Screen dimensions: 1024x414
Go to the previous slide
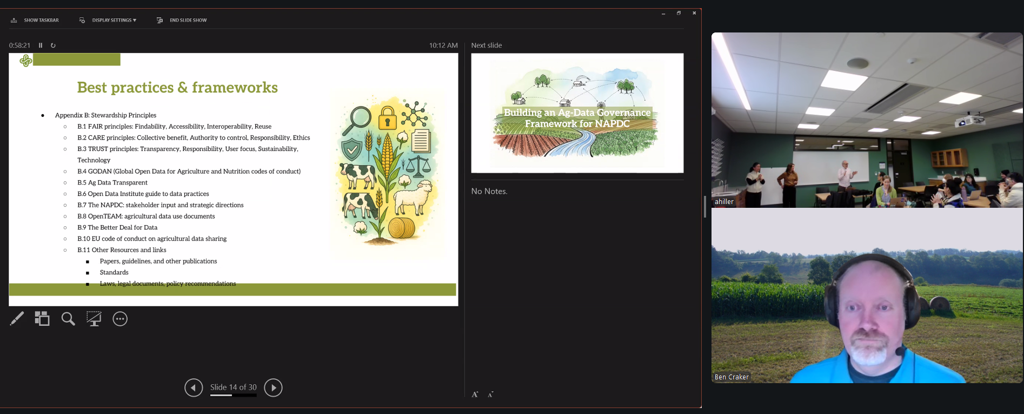click(x=194, y=388)
